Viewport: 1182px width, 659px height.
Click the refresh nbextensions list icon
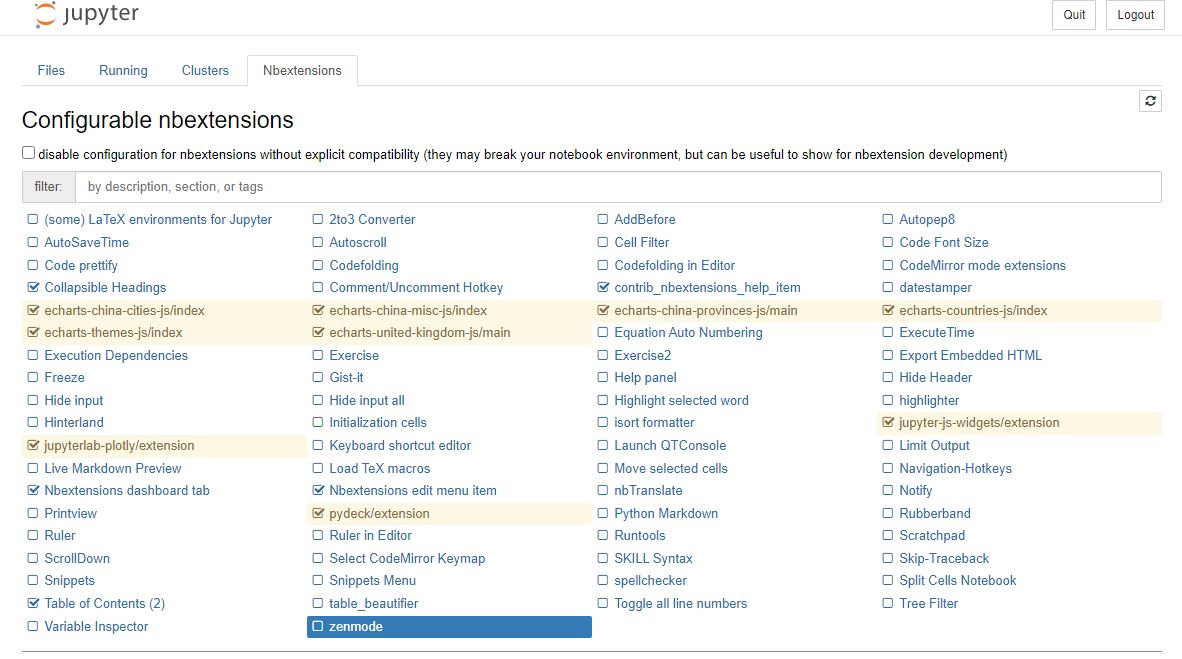point(1150,100)
